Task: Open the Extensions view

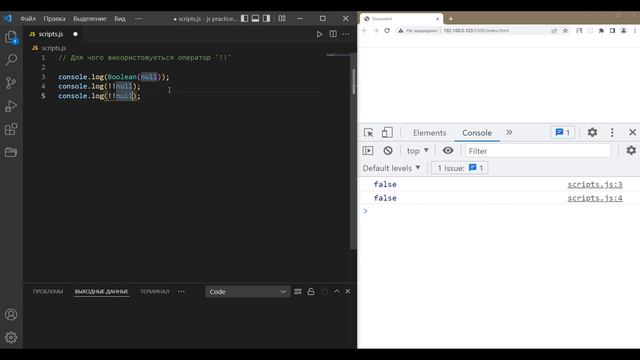Action: [11, 129]
